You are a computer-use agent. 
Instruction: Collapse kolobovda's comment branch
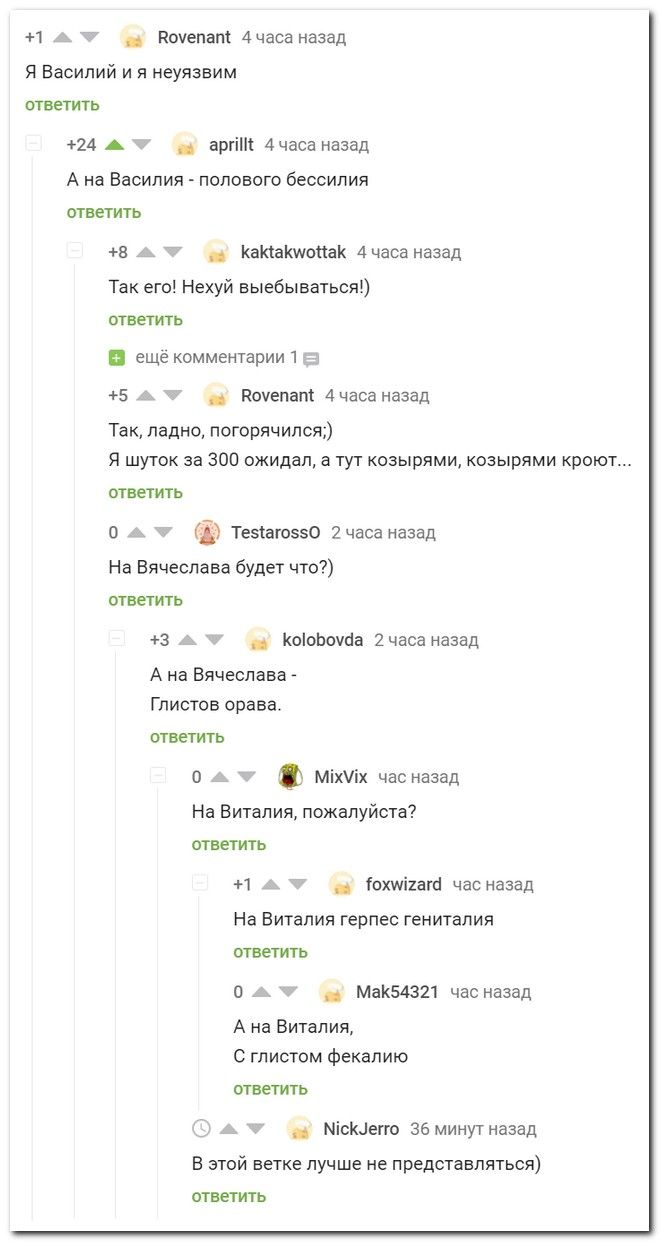[x=117, y=640]
